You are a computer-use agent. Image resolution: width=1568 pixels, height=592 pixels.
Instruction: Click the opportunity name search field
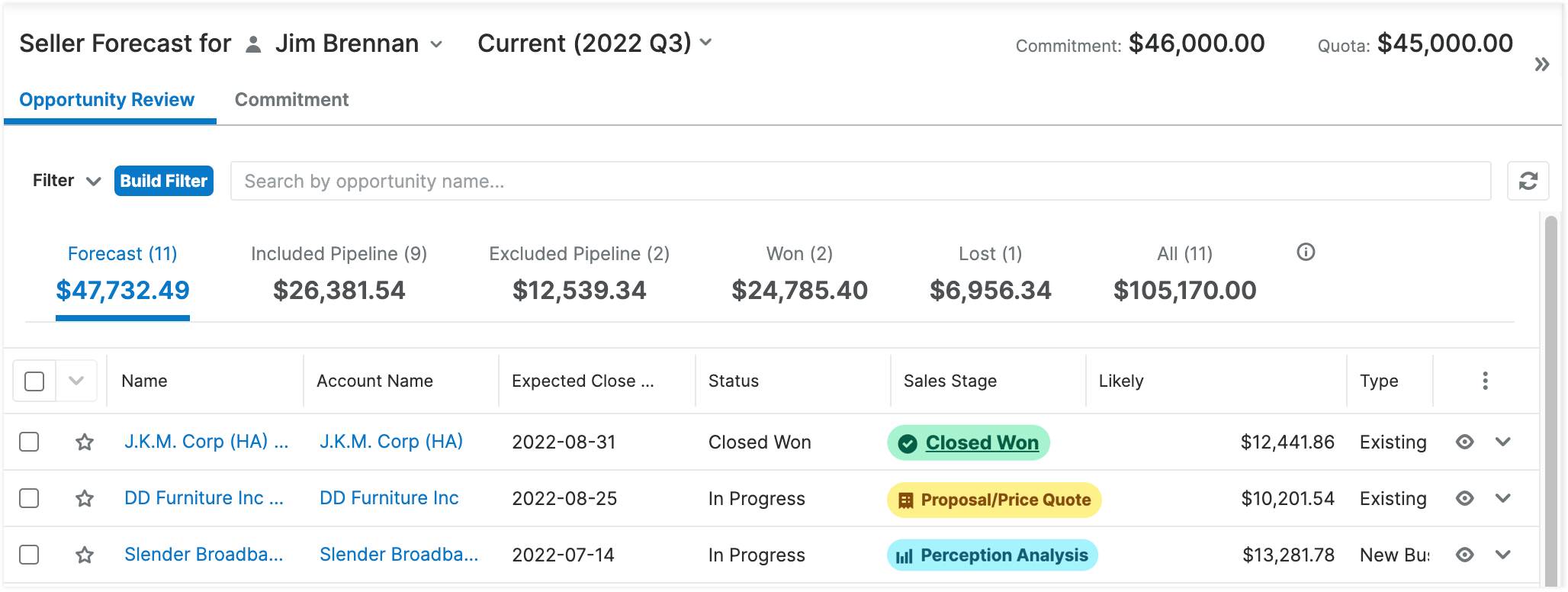(860, 181)
